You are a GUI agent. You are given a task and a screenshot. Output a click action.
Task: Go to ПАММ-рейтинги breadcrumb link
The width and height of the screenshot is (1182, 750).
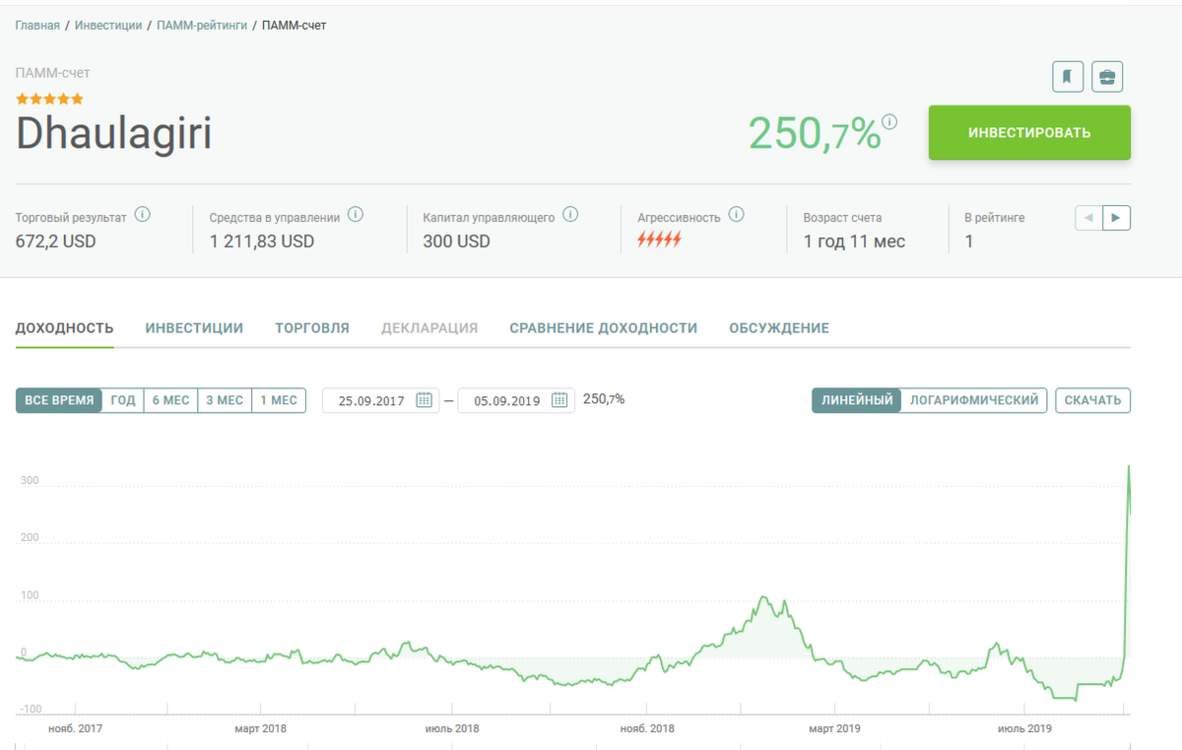(201, 25)
